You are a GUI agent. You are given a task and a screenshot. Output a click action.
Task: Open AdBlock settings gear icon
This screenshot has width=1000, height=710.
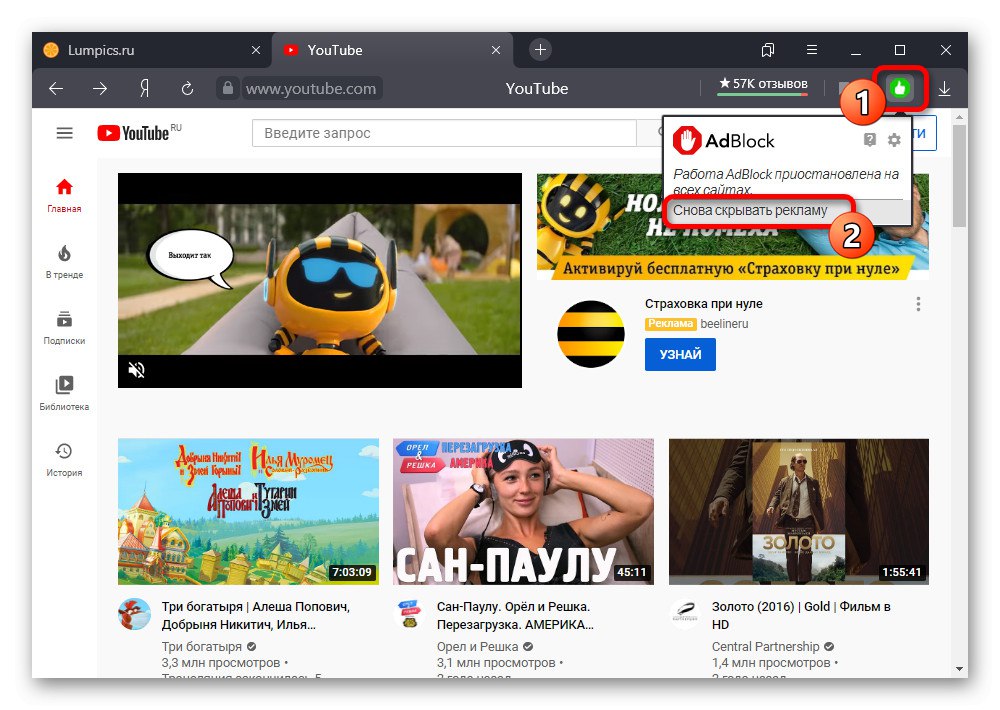894,140
